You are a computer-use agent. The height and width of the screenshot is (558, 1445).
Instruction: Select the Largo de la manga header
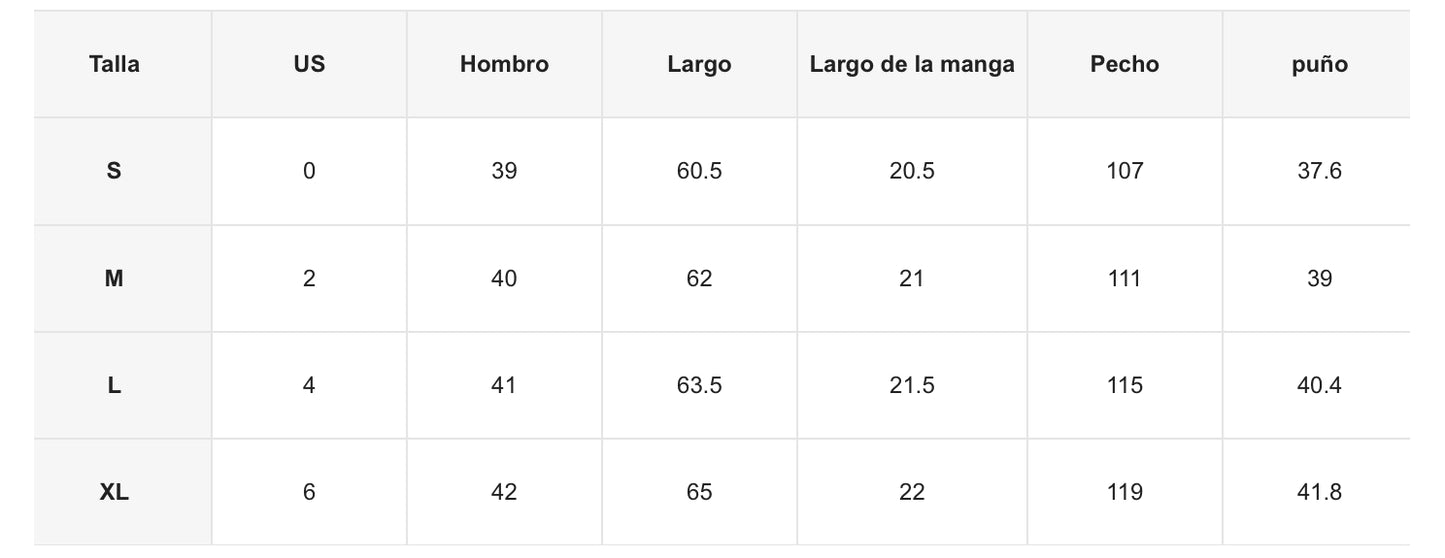912,65
